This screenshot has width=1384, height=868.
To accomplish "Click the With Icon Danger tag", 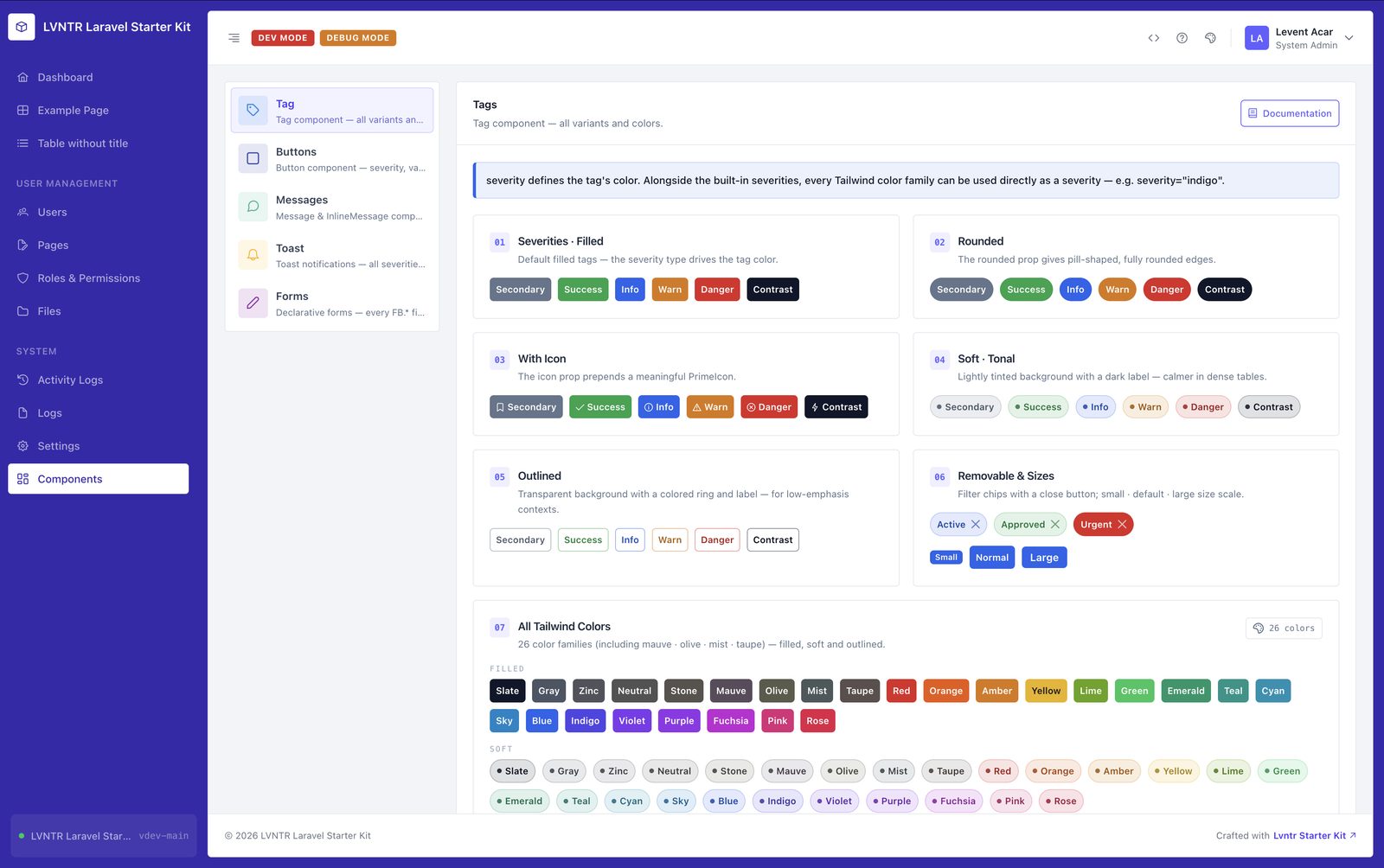I will tap(769, 407).
